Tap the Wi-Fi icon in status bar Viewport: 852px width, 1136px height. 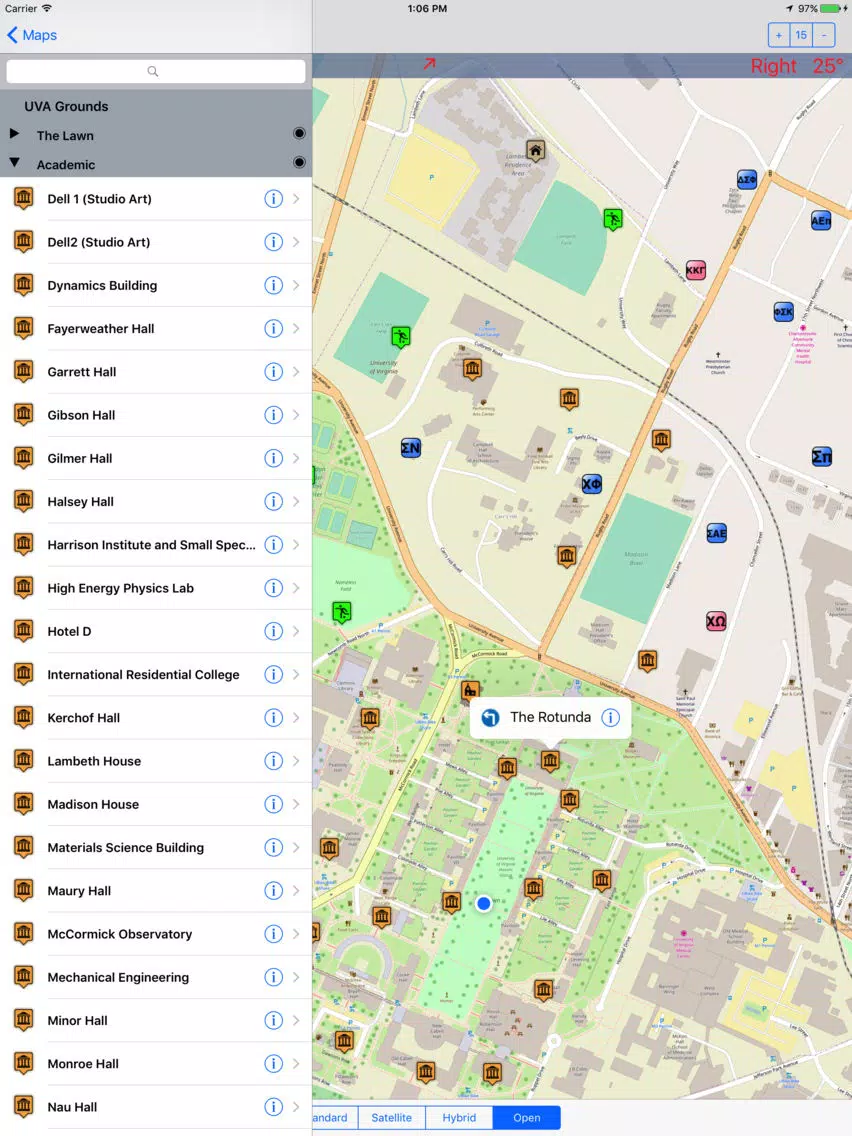coord(47,9)
